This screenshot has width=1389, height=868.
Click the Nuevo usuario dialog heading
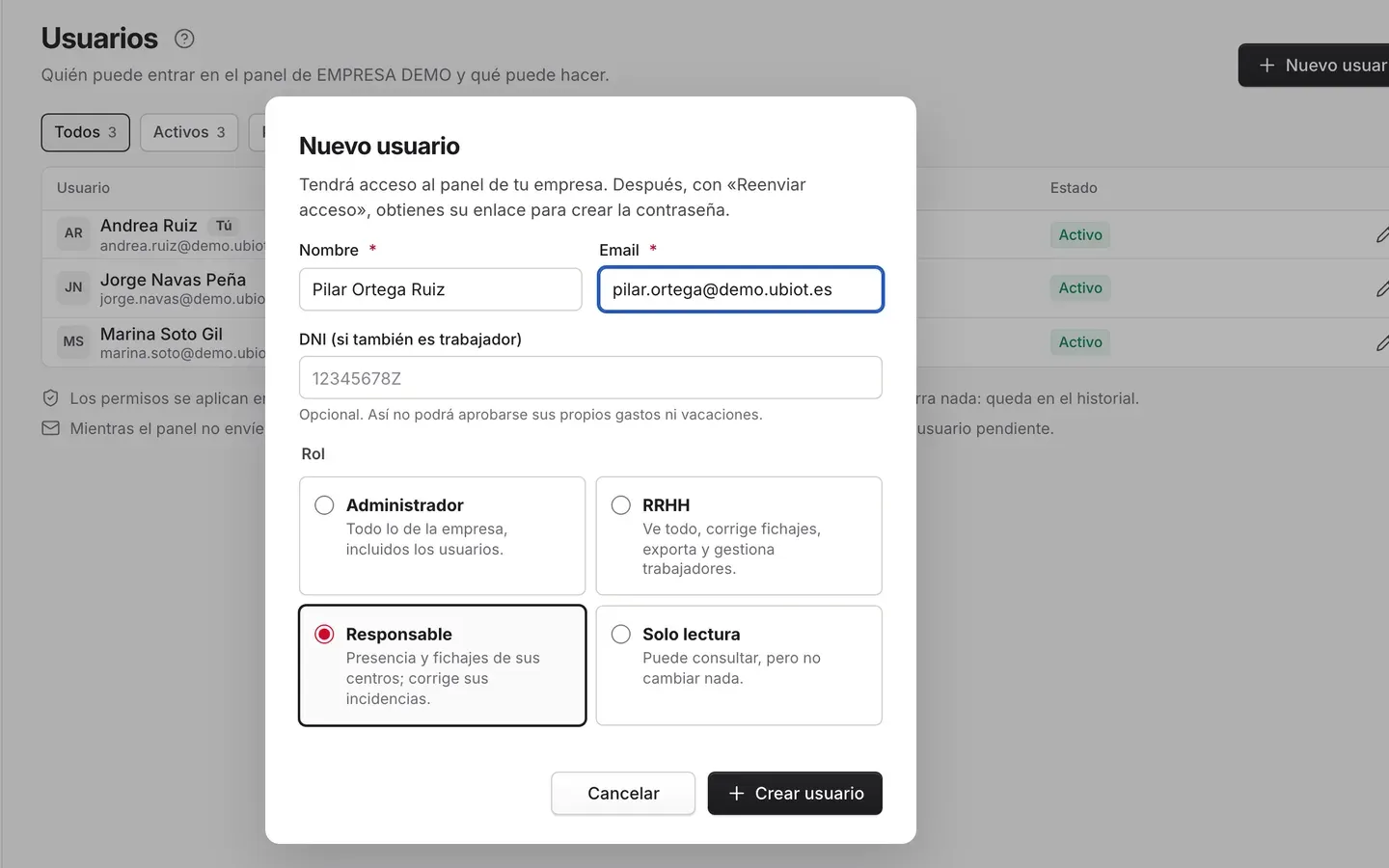379,146
